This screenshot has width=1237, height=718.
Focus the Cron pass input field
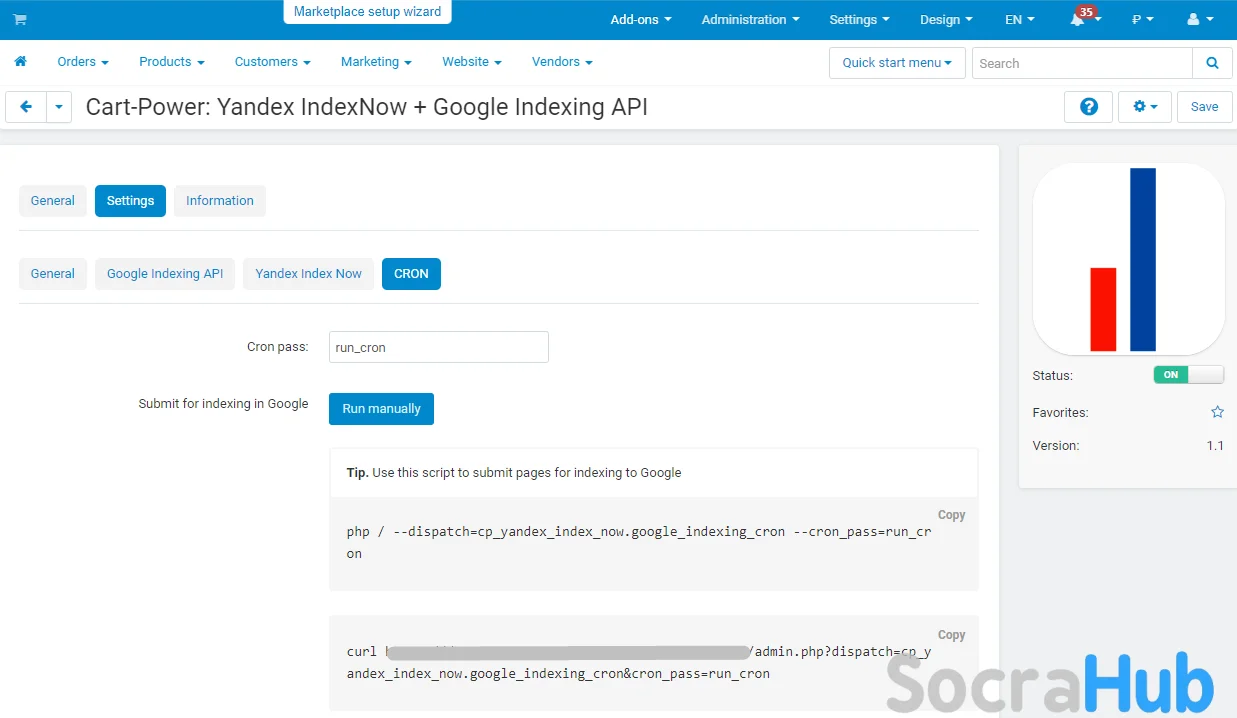438,347
